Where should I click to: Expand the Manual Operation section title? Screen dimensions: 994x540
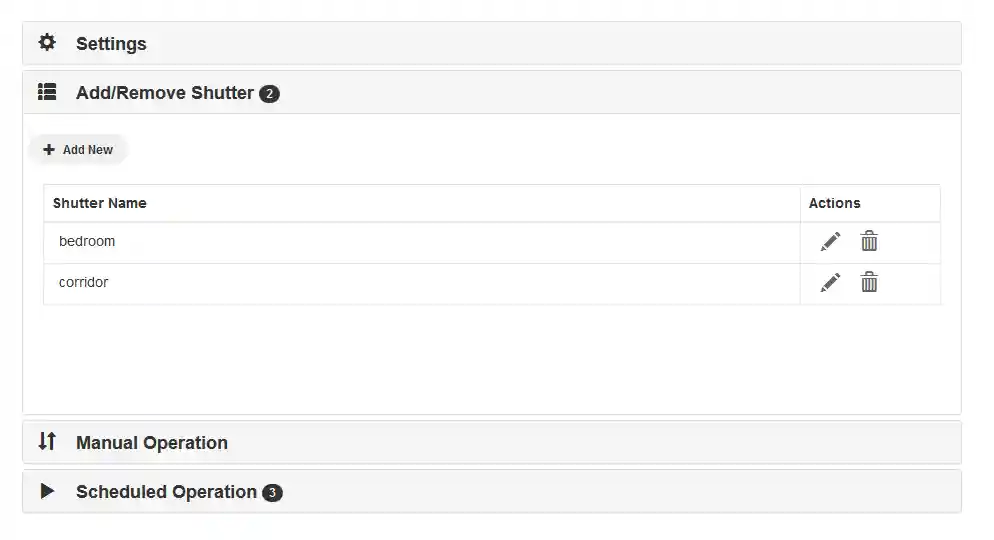[x=152, y=443]
